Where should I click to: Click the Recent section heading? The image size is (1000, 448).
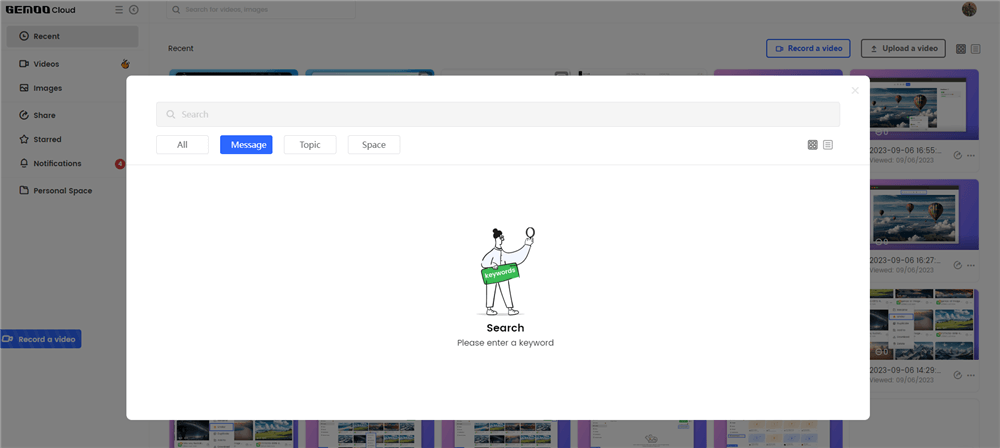180,49
